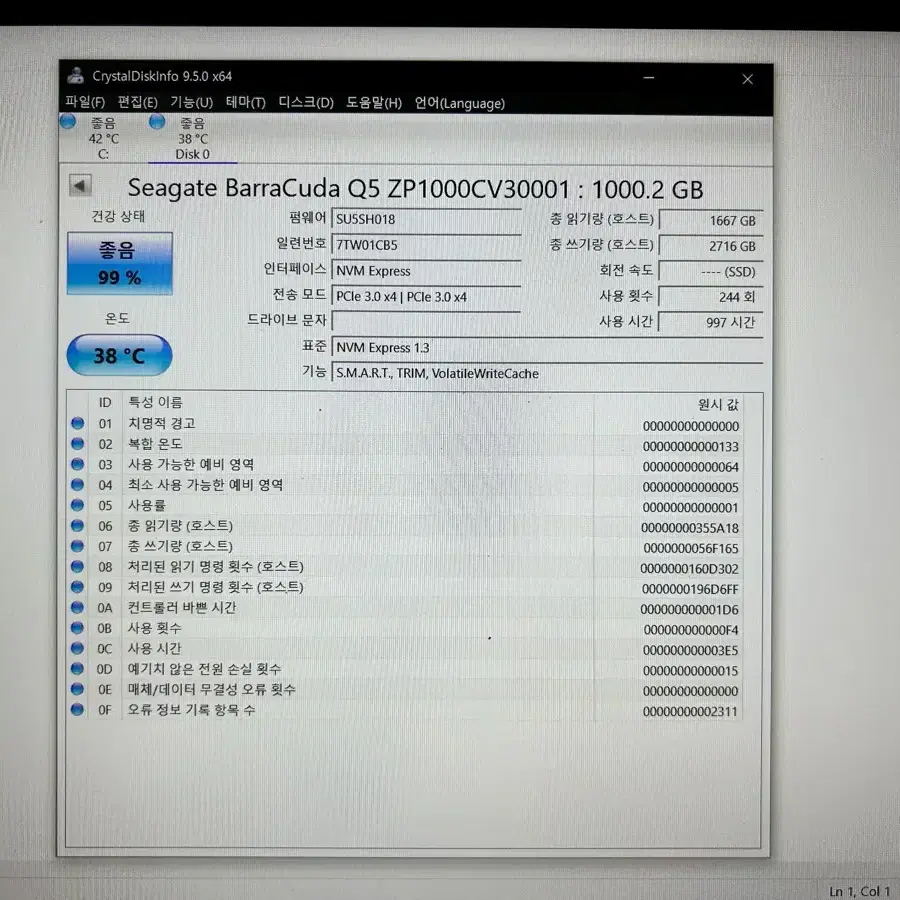The image size is (900, 900).
Task: Click the status orb of row 0B 사용 횟수
Action: click(x=77, y=627)
